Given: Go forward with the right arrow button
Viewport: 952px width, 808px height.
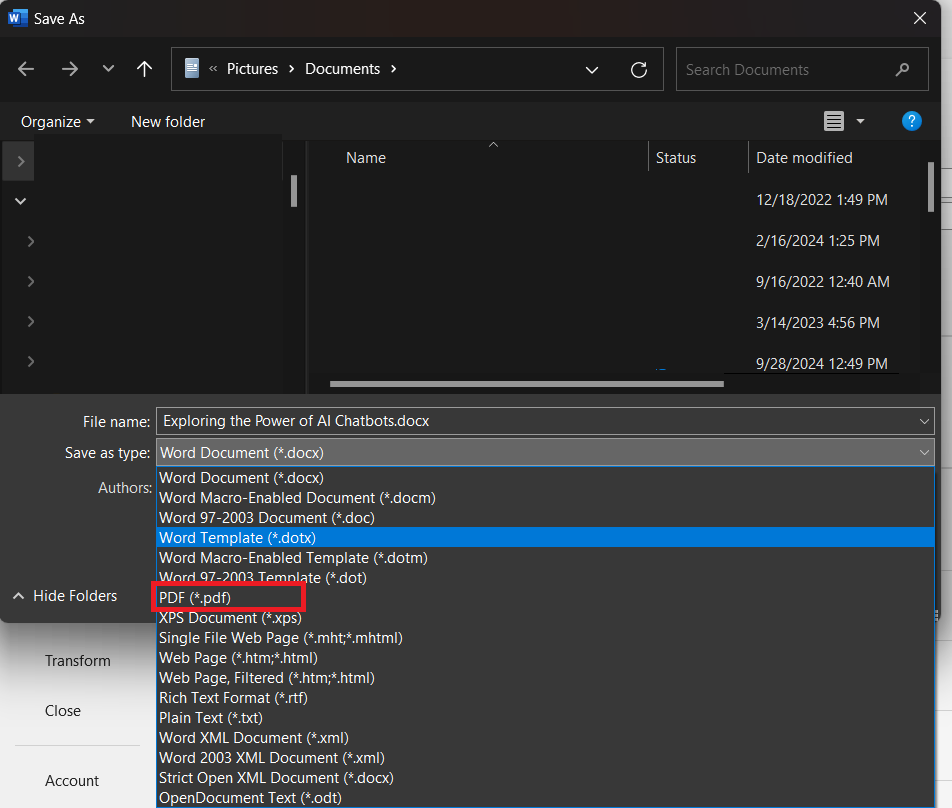Looking at the screenshot, I should pos(70,69).
